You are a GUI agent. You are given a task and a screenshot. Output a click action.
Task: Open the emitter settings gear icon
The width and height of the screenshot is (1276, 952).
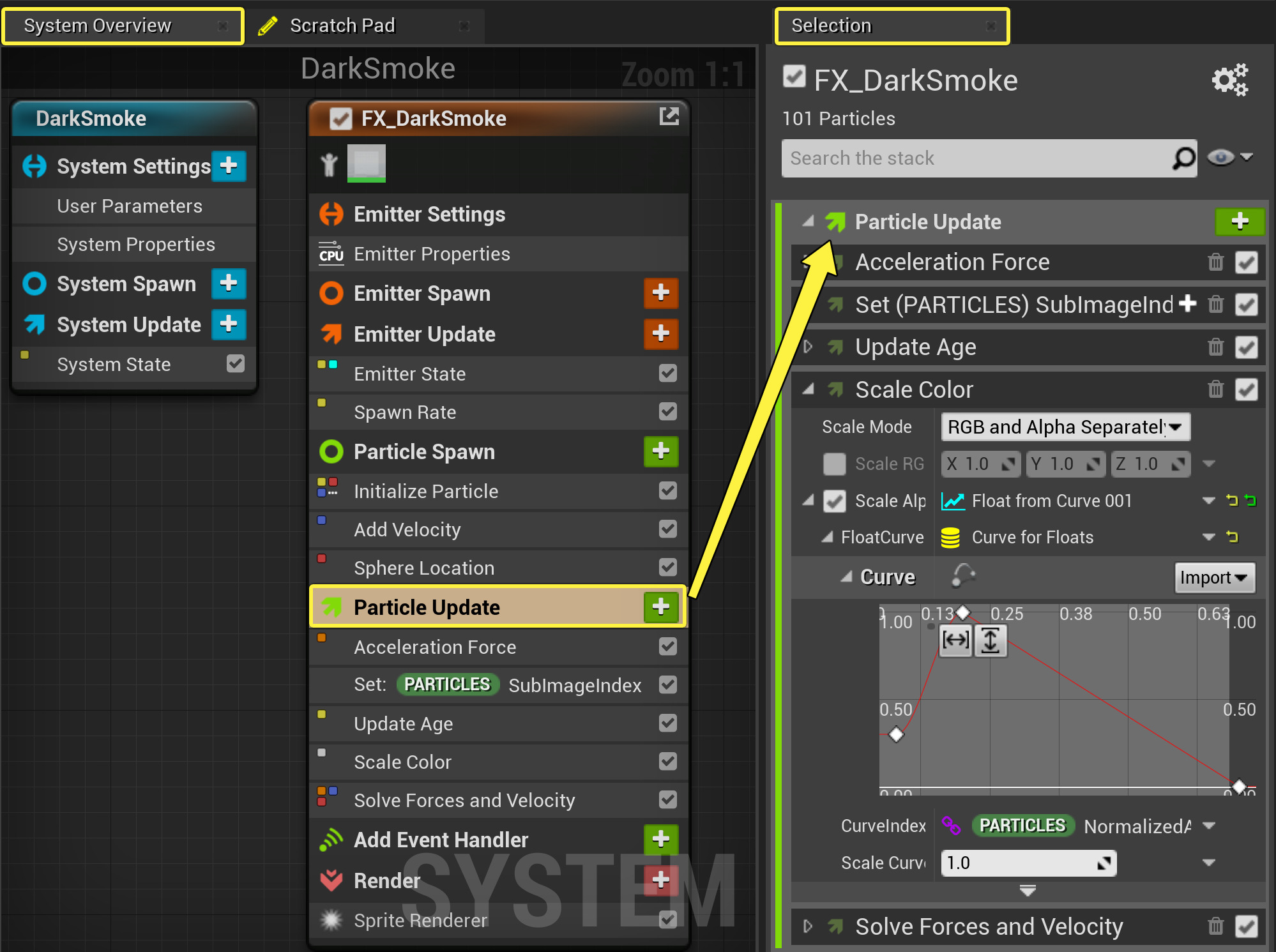(1229, 80)
